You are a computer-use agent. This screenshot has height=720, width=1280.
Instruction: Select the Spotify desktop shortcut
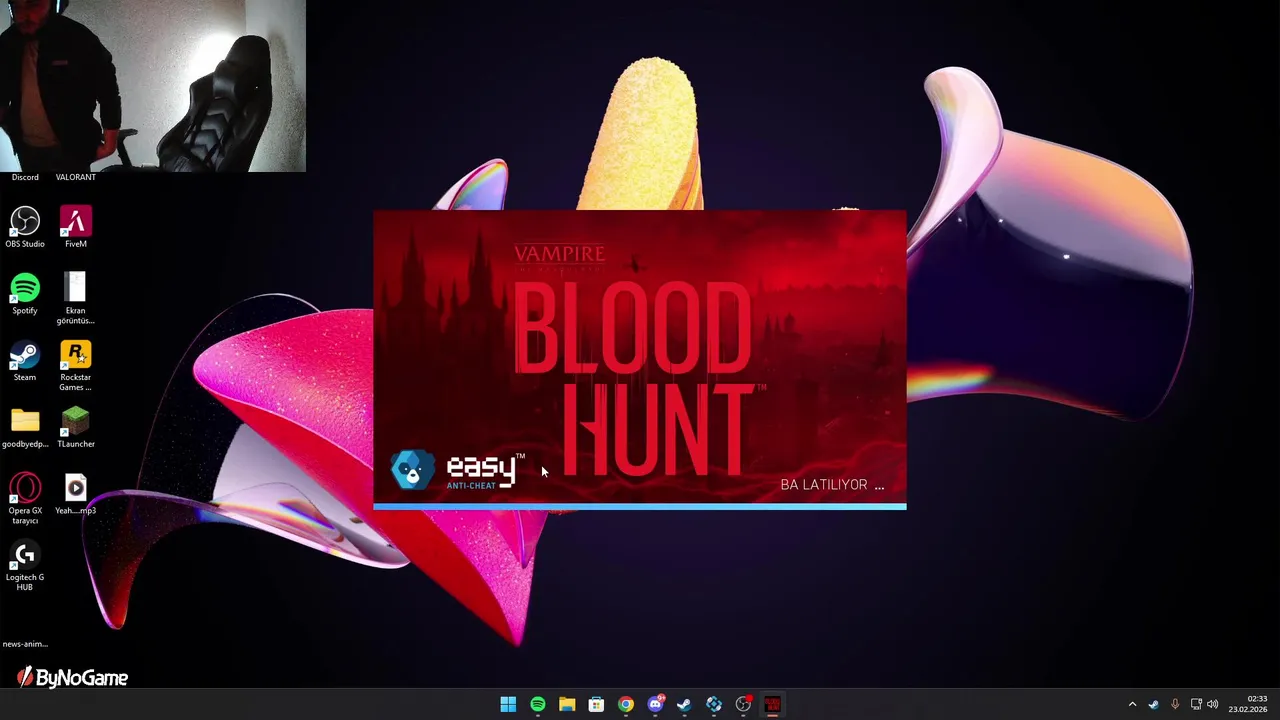(x=25, y=294)
